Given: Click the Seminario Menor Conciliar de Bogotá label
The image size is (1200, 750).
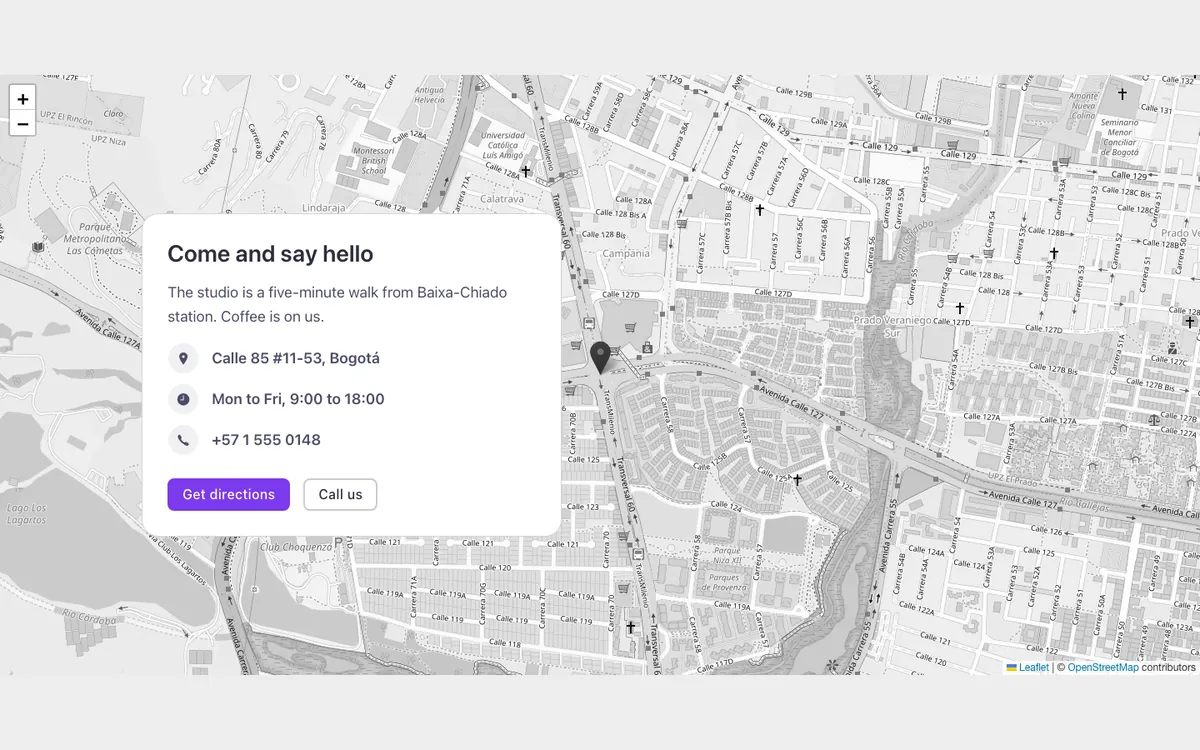Looking at the screenshot, I should pos(1120,137).
